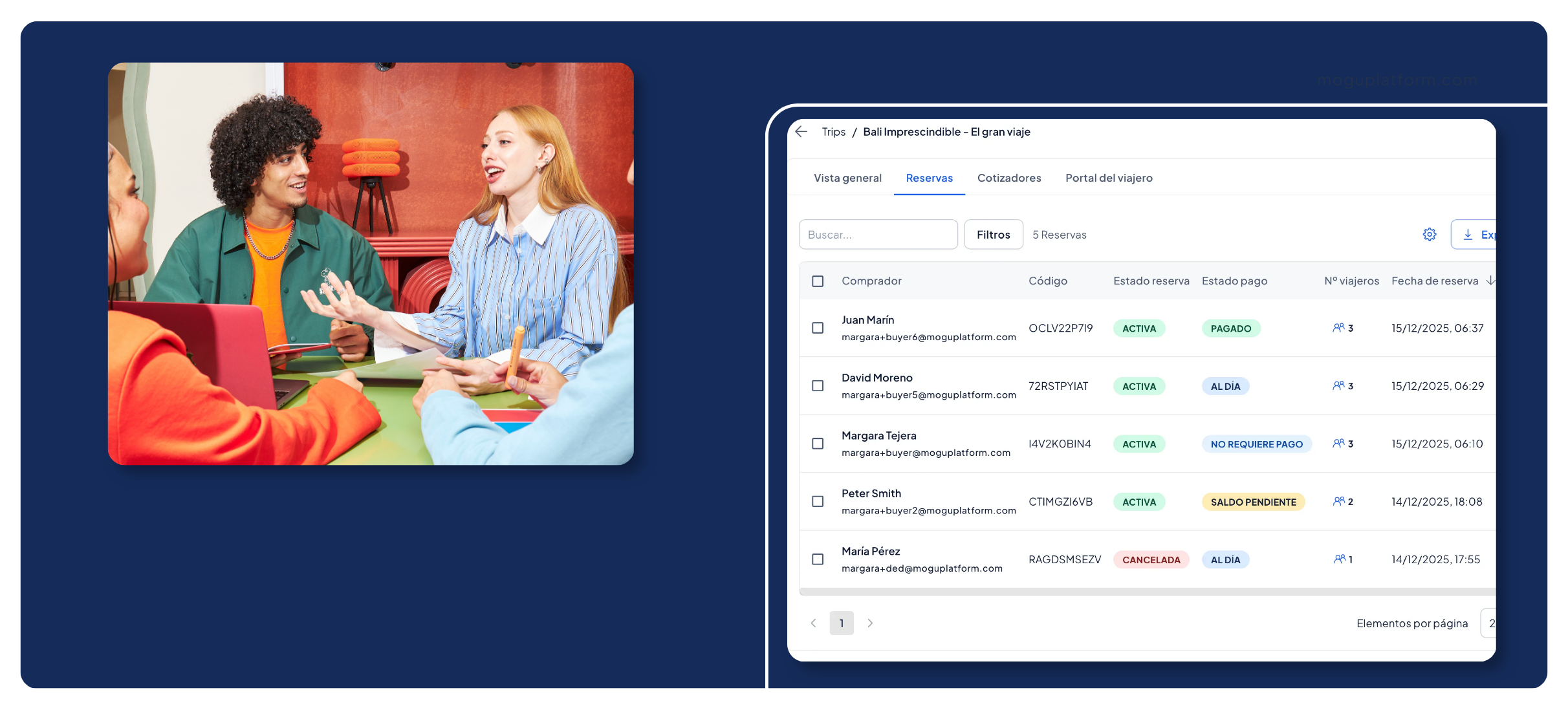Click the Trips breadcrumb link
The image size is (1568, 710).
click(x=833, y=132)
